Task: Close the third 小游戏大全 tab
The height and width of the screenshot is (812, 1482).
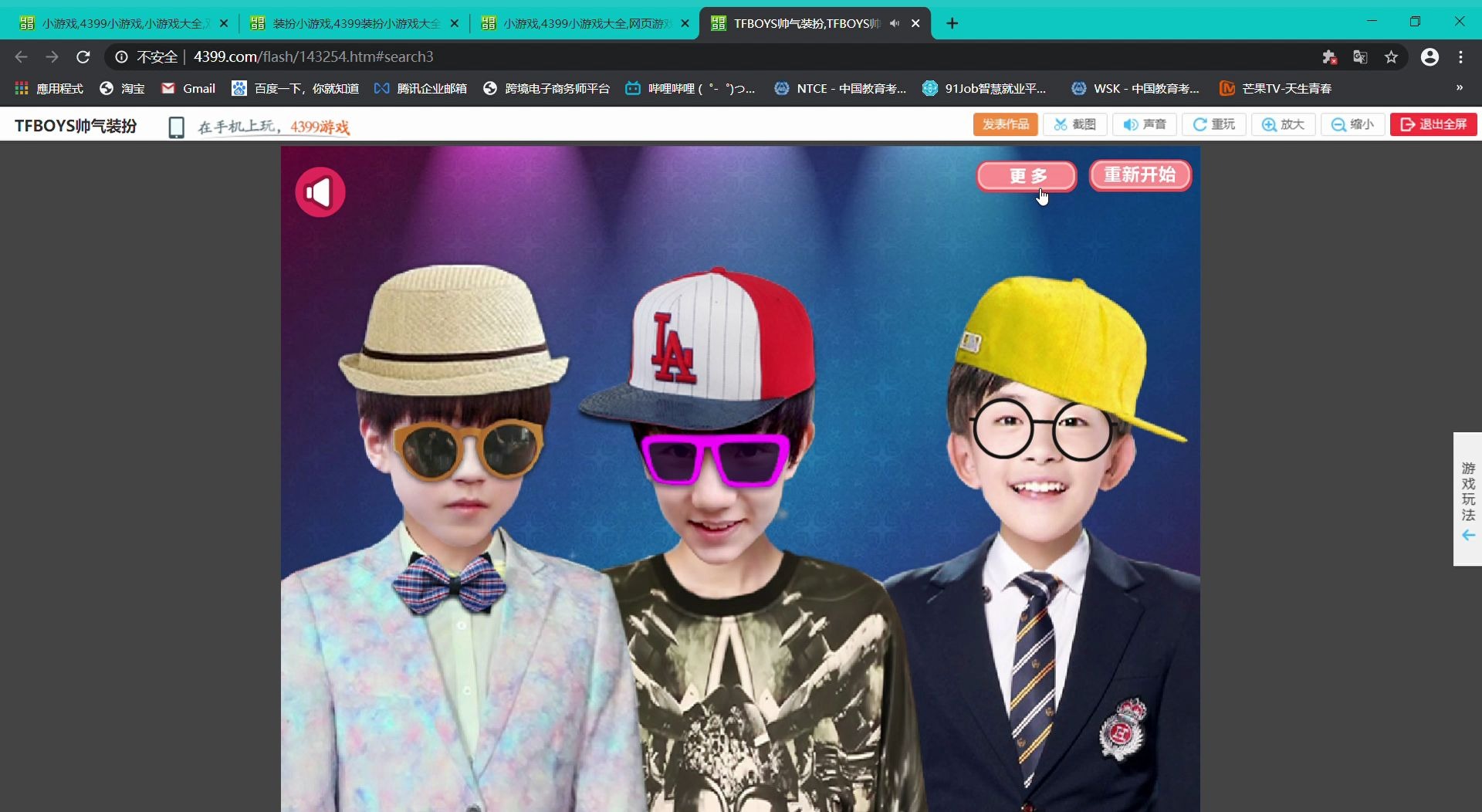Action: (685, 23)
